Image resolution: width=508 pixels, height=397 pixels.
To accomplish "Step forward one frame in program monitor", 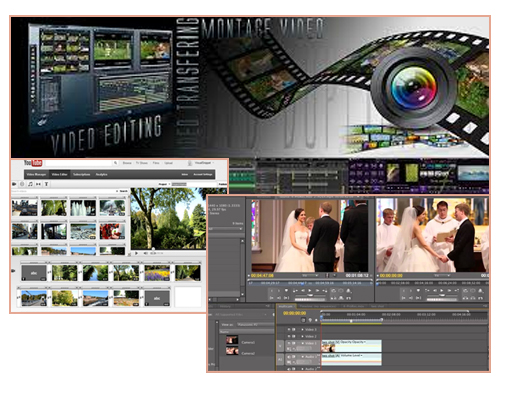I will (x=449, y=291).
